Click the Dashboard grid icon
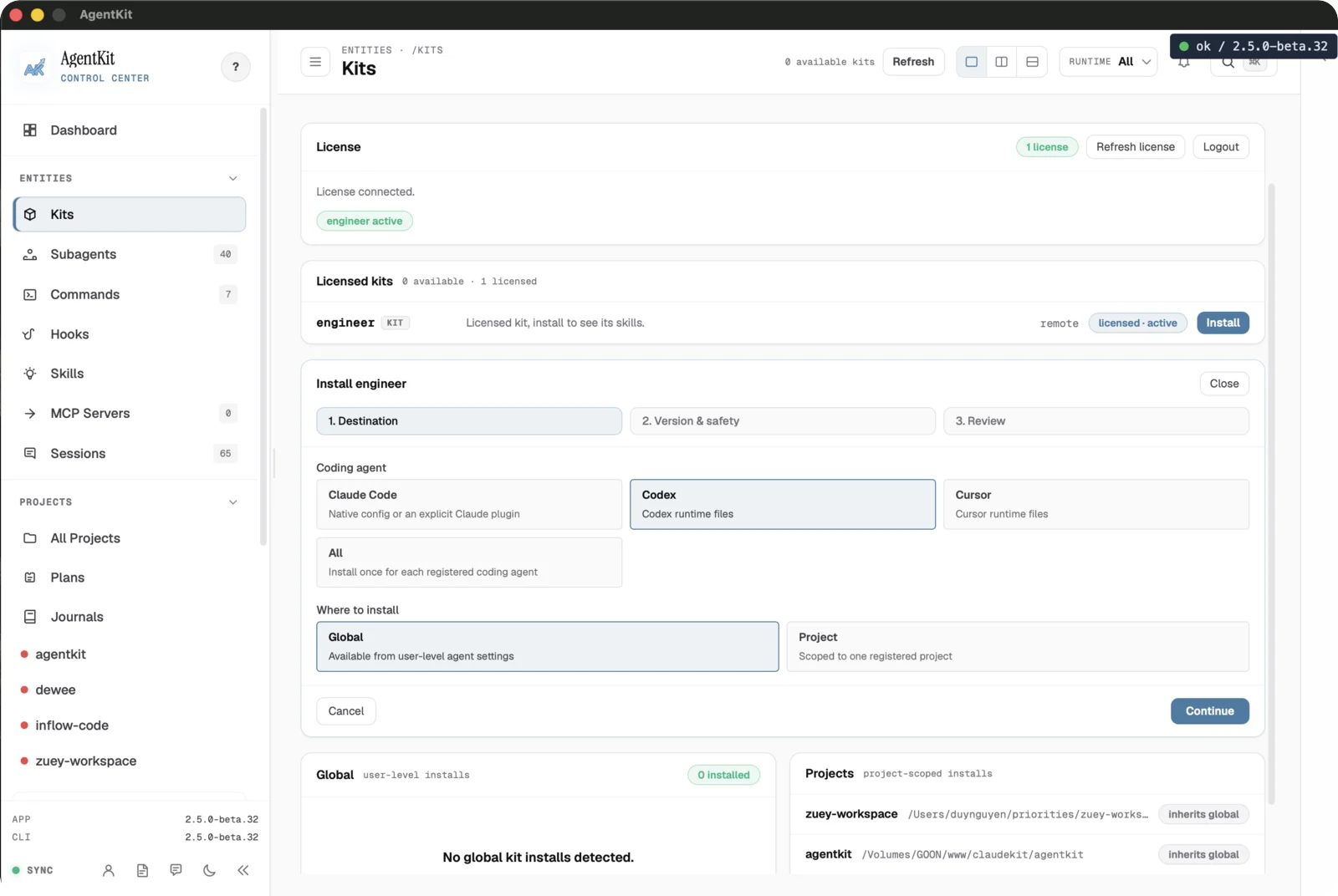Image resolution: width=1338 pixels, height=896 pixels. point(30,130)
